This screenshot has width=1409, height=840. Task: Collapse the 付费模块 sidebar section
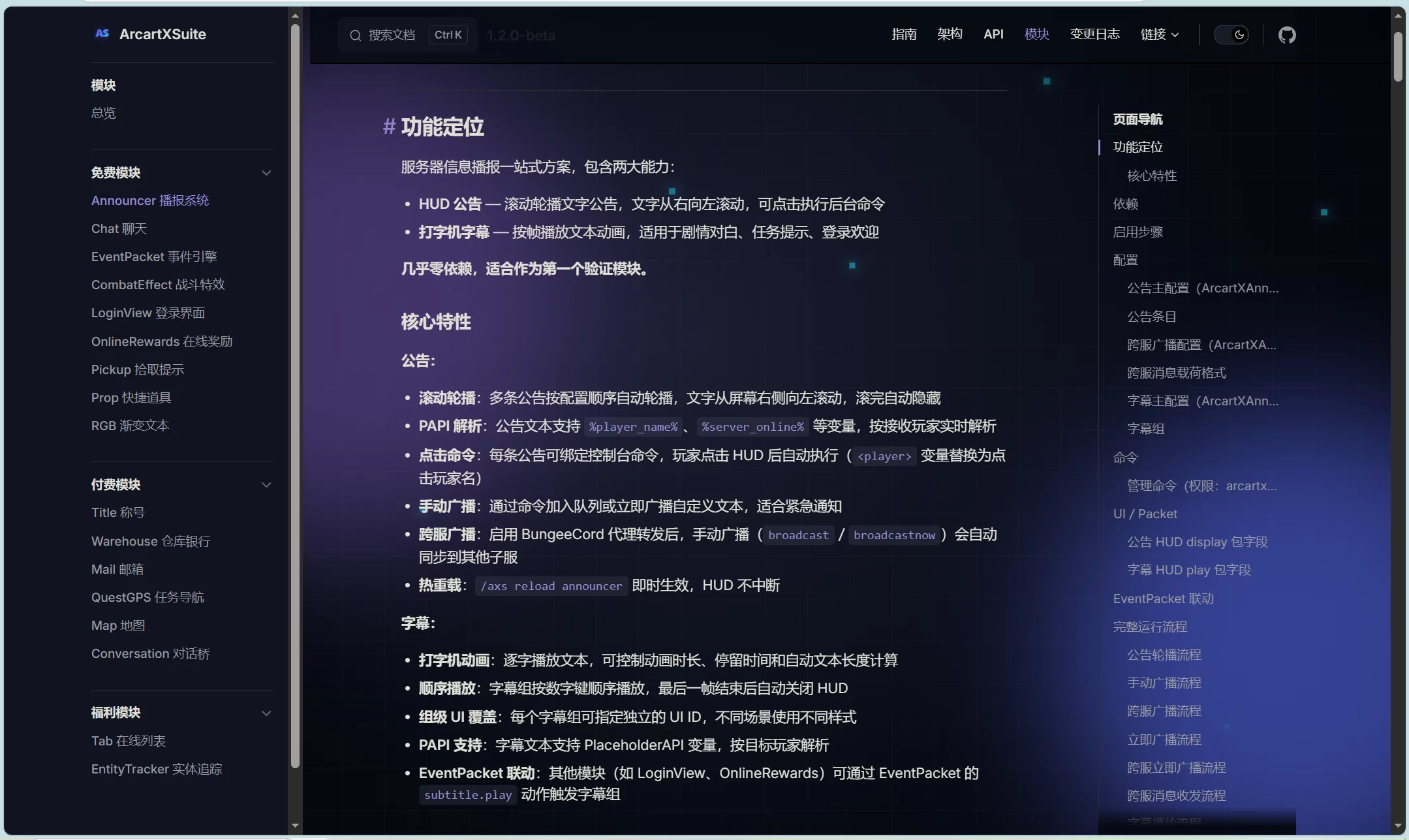coord(266,485)
